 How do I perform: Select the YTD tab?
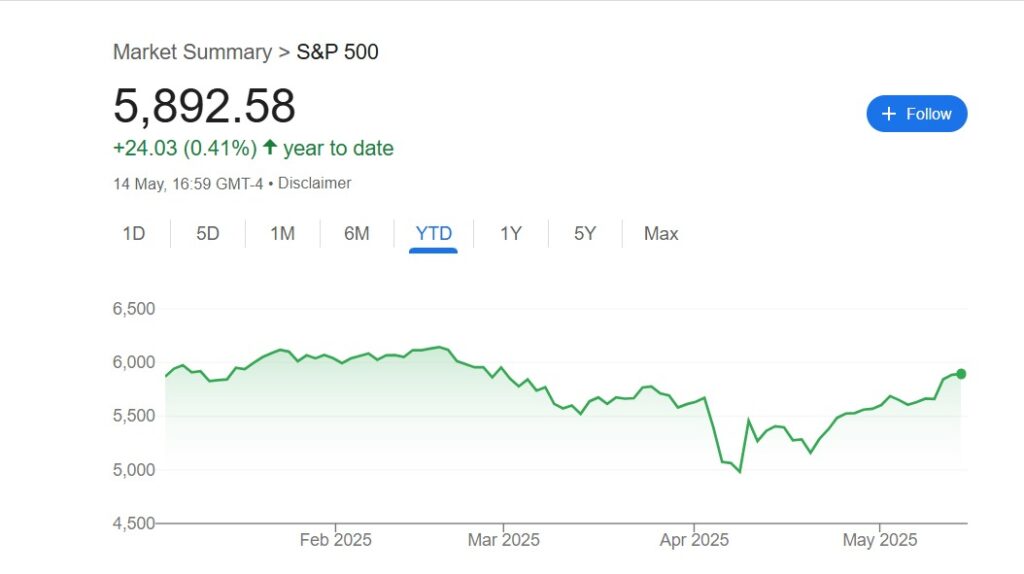(x=434, y=234)
